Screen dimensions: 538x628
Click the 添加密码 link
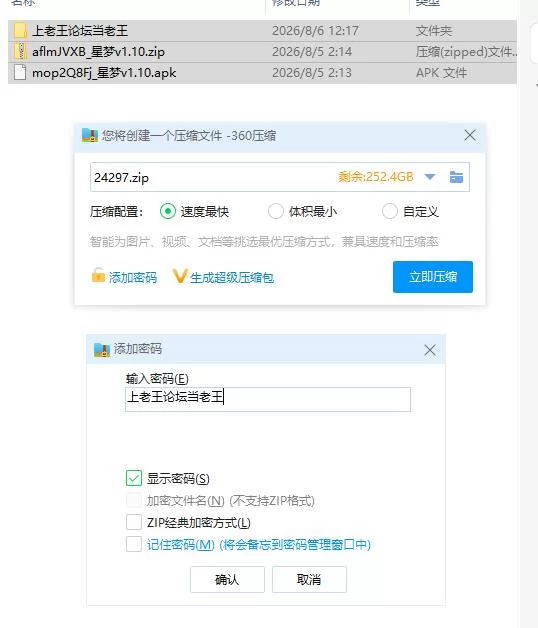pos(133,278)
